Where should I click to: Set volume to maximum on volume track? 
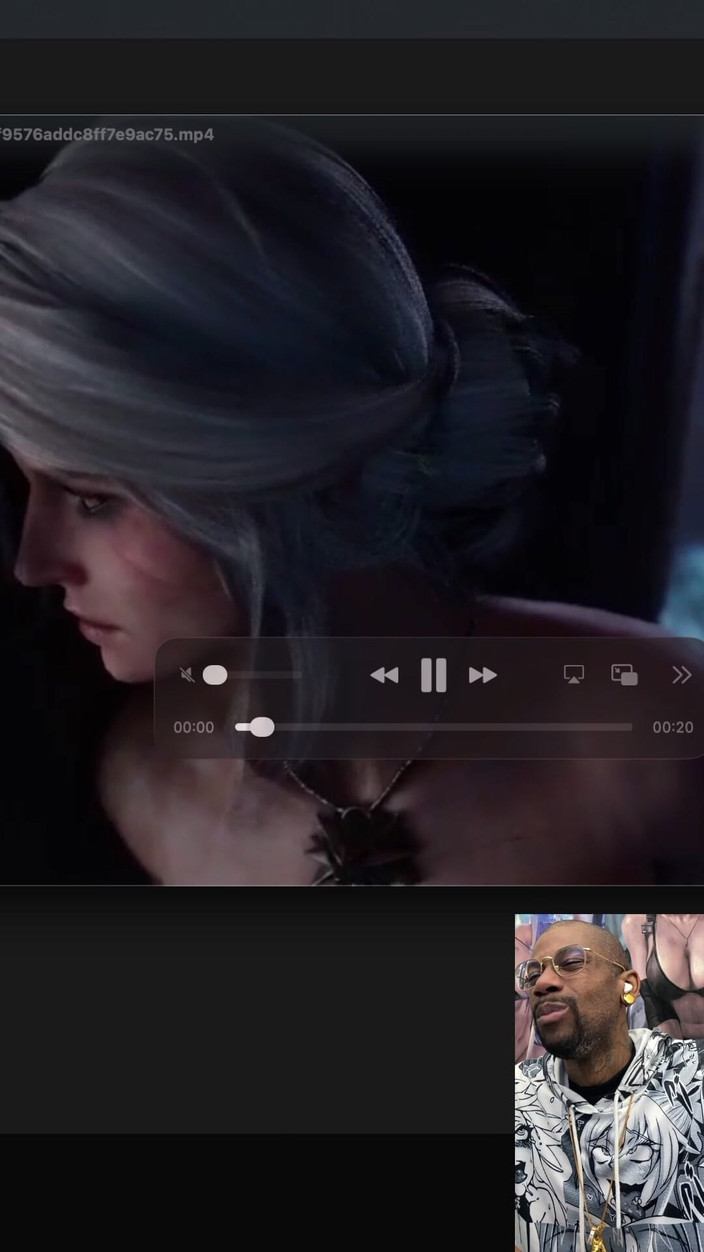click(299, 675)
